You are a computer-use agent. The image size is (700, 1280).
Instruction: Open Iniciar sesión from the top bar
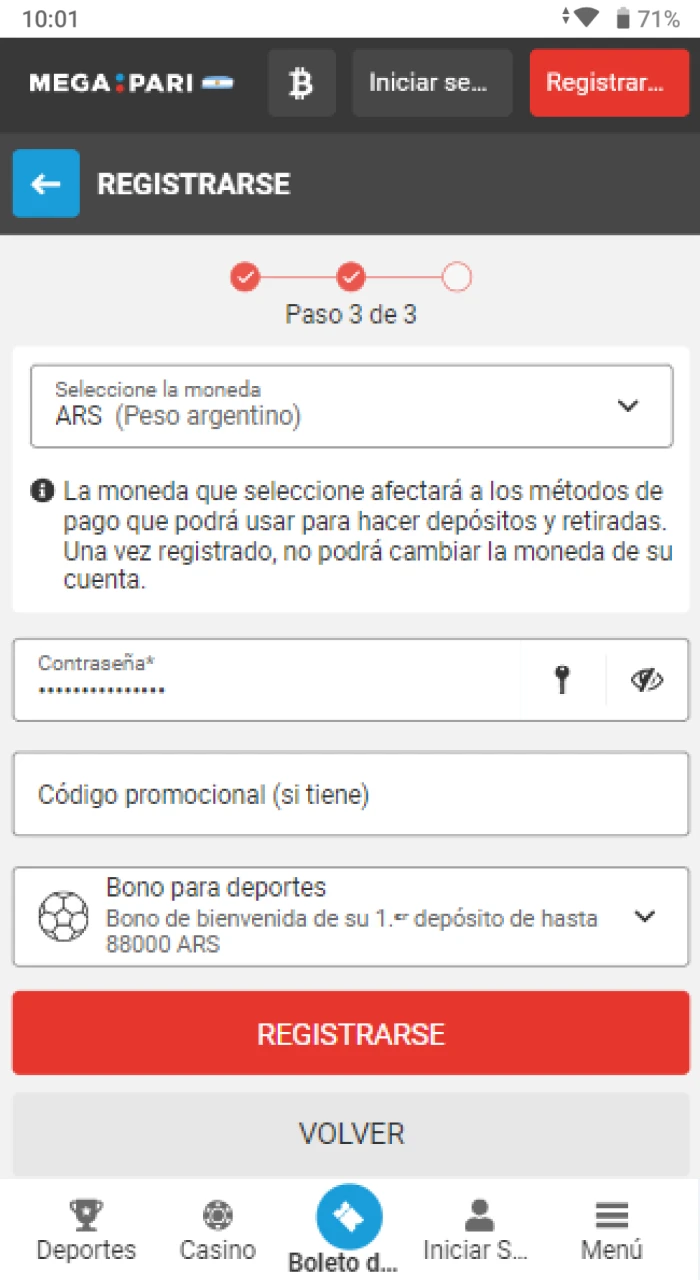pyautogui.click(x=431, y=83)
